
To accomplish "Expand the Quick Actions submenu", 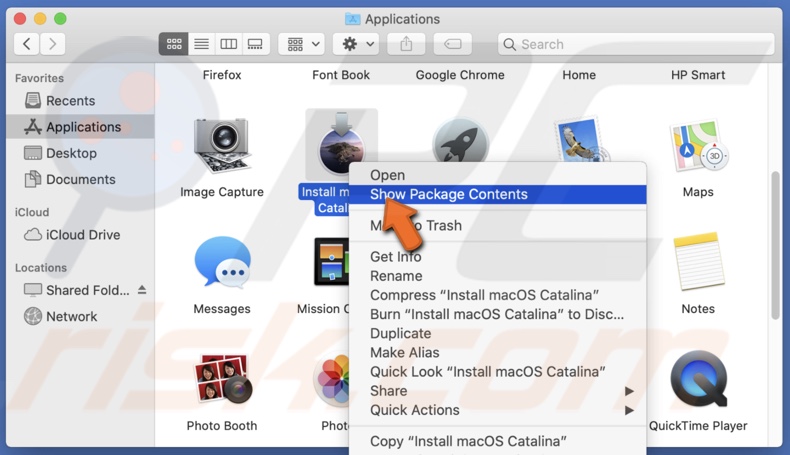I will point(498,410).
